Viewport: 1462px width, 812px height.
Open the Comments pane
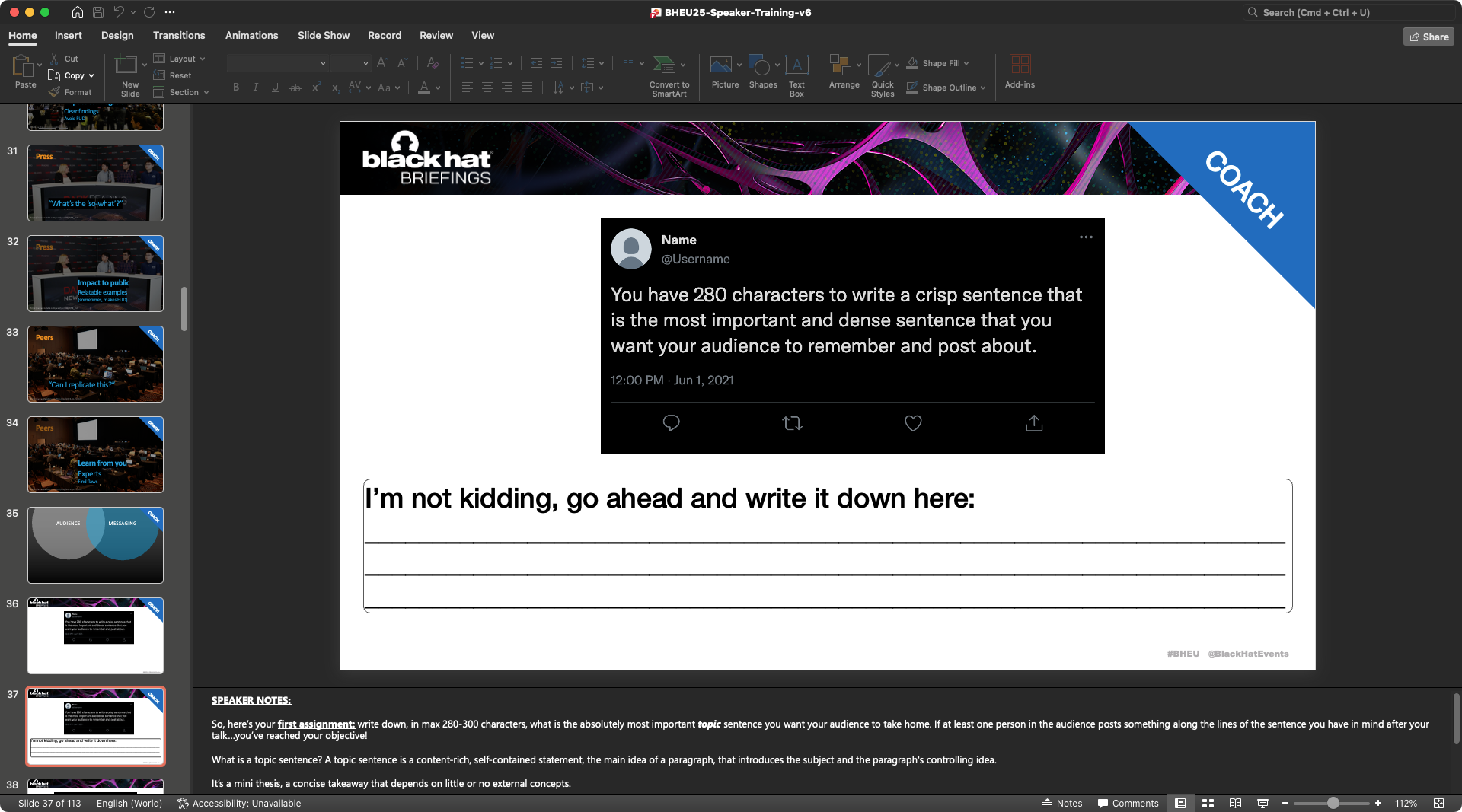(1128, 804)
